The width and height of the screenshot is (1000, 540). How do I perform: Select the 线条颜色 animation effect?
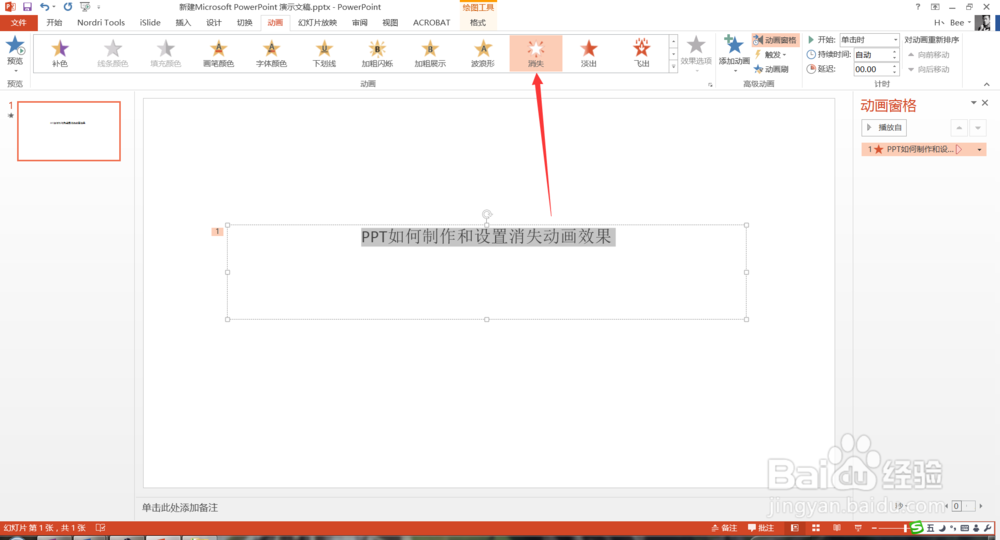[113, 53]
